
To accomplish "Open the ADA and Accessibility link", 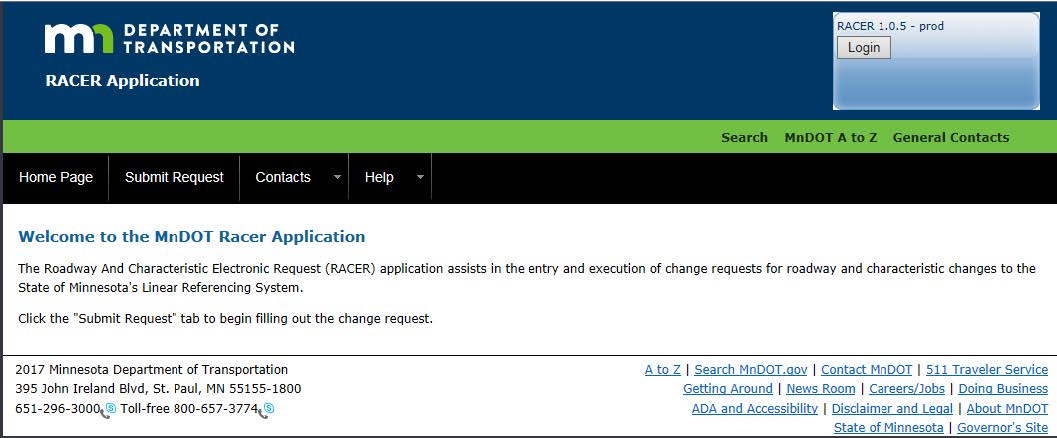I will (x=754, y=408).
